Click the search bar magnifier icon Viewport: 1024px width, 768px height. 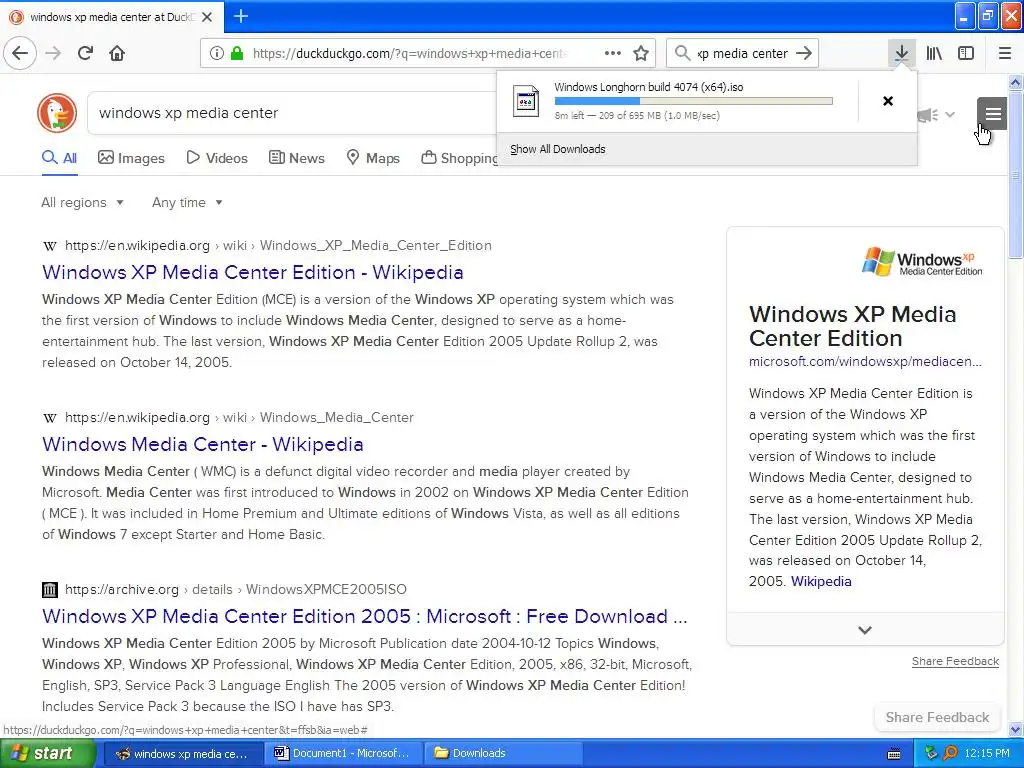point(682,54)
